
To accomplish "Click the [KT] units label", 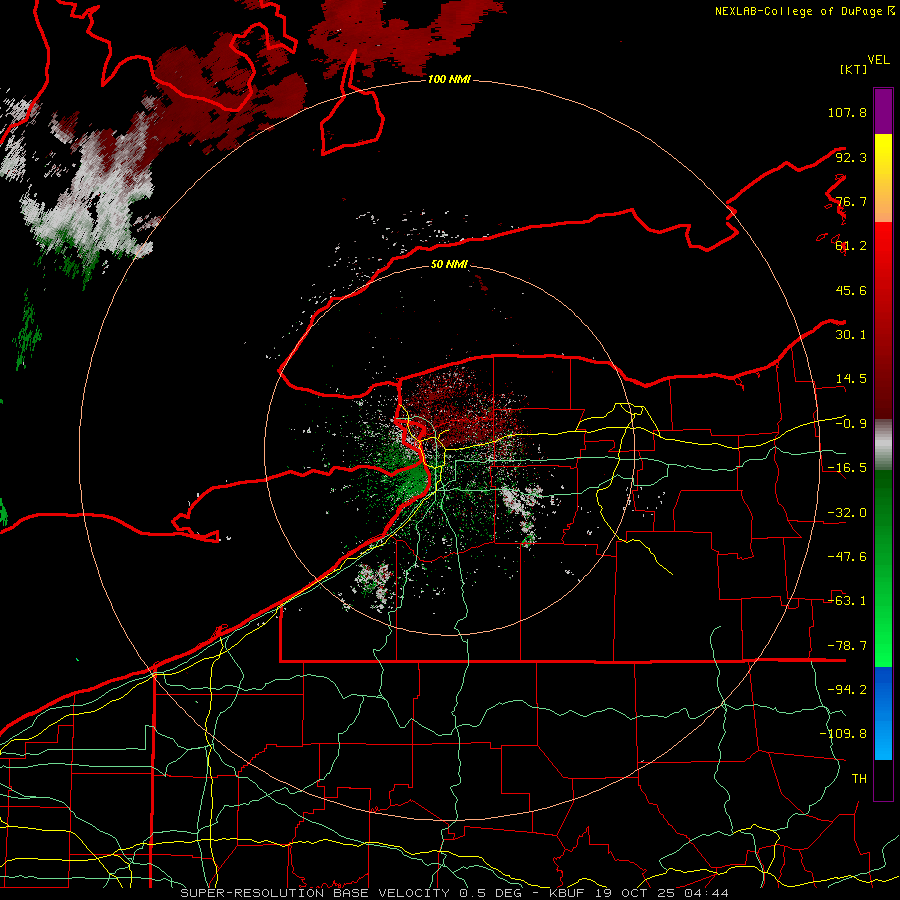I will point(854,69).
